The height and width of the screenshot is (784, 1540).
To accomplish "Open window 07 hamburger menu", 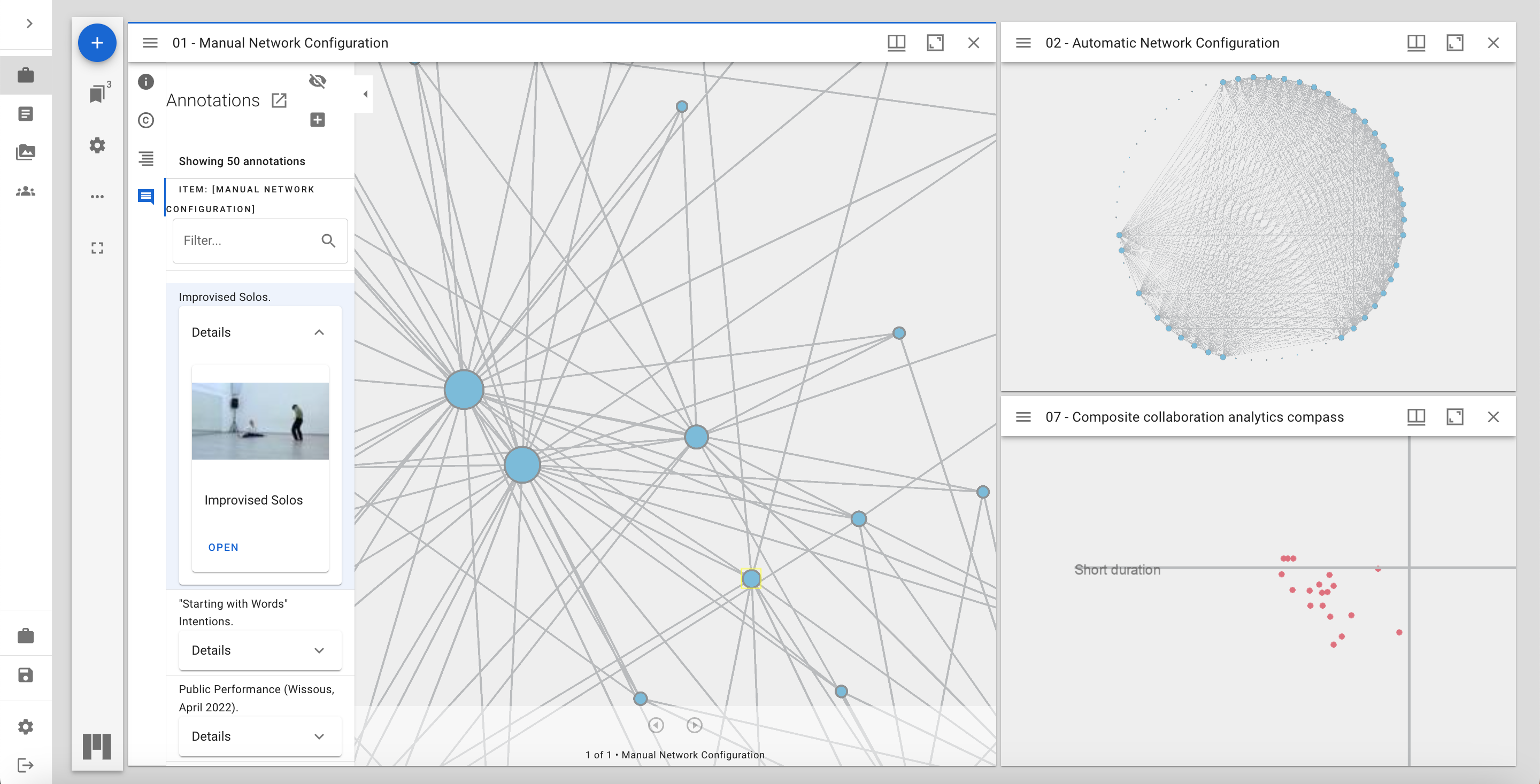I will coord(1023,417).
